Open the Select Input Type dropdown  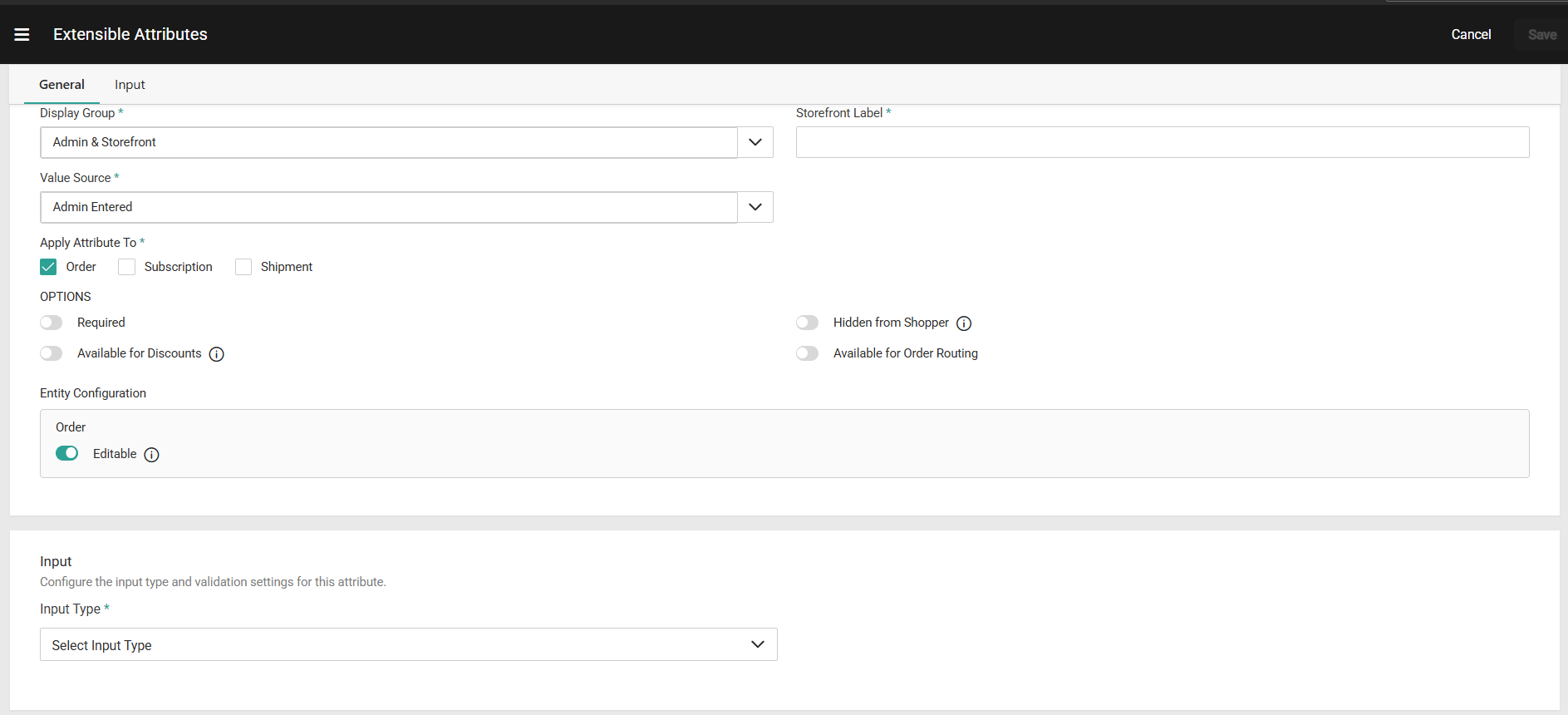(409, 644)
